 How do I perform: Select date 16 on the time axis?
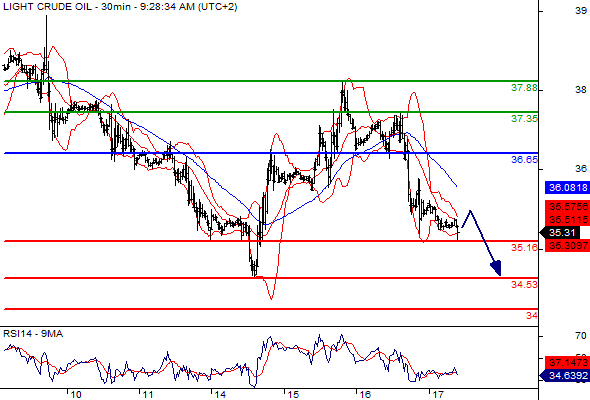coord(365,395)
